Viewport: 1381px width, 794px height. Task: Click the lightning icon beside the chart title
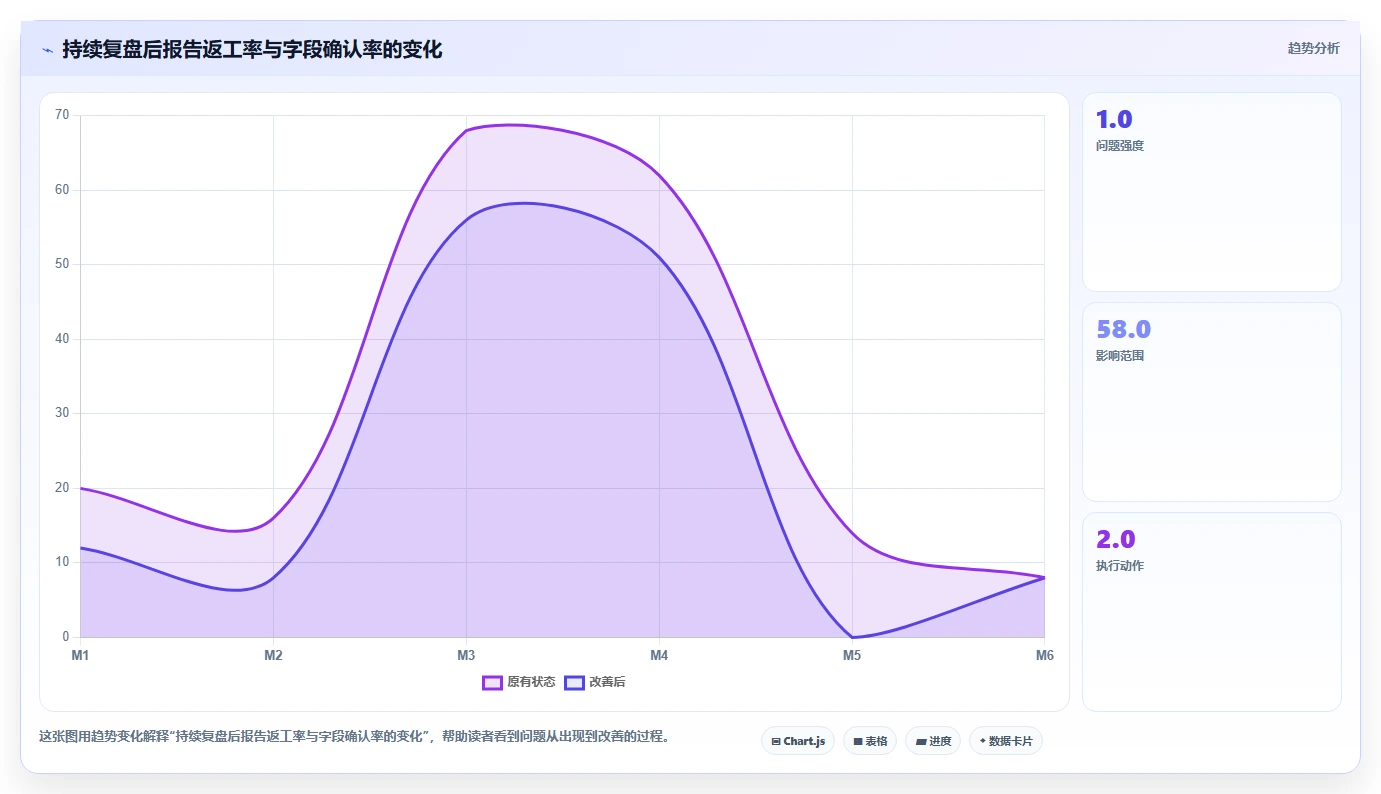(47, 50)
